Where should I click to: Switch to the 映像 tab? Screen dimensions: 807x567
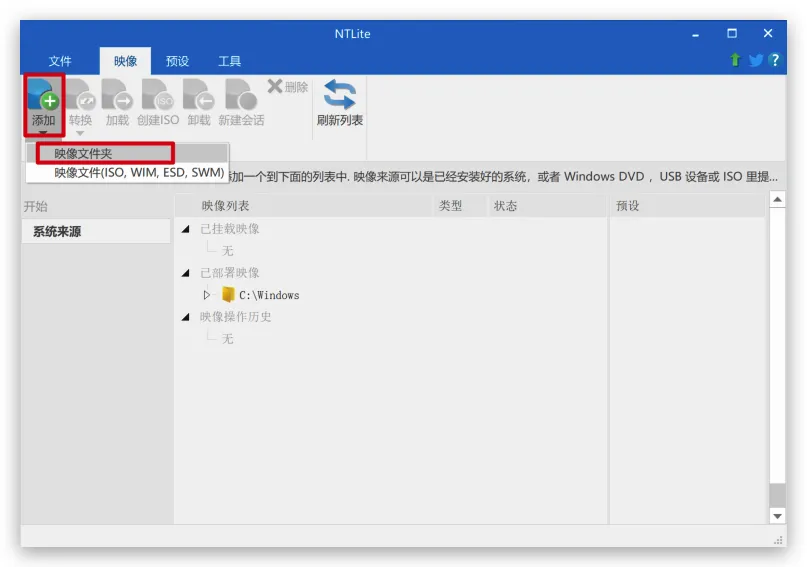coord(125,61)
